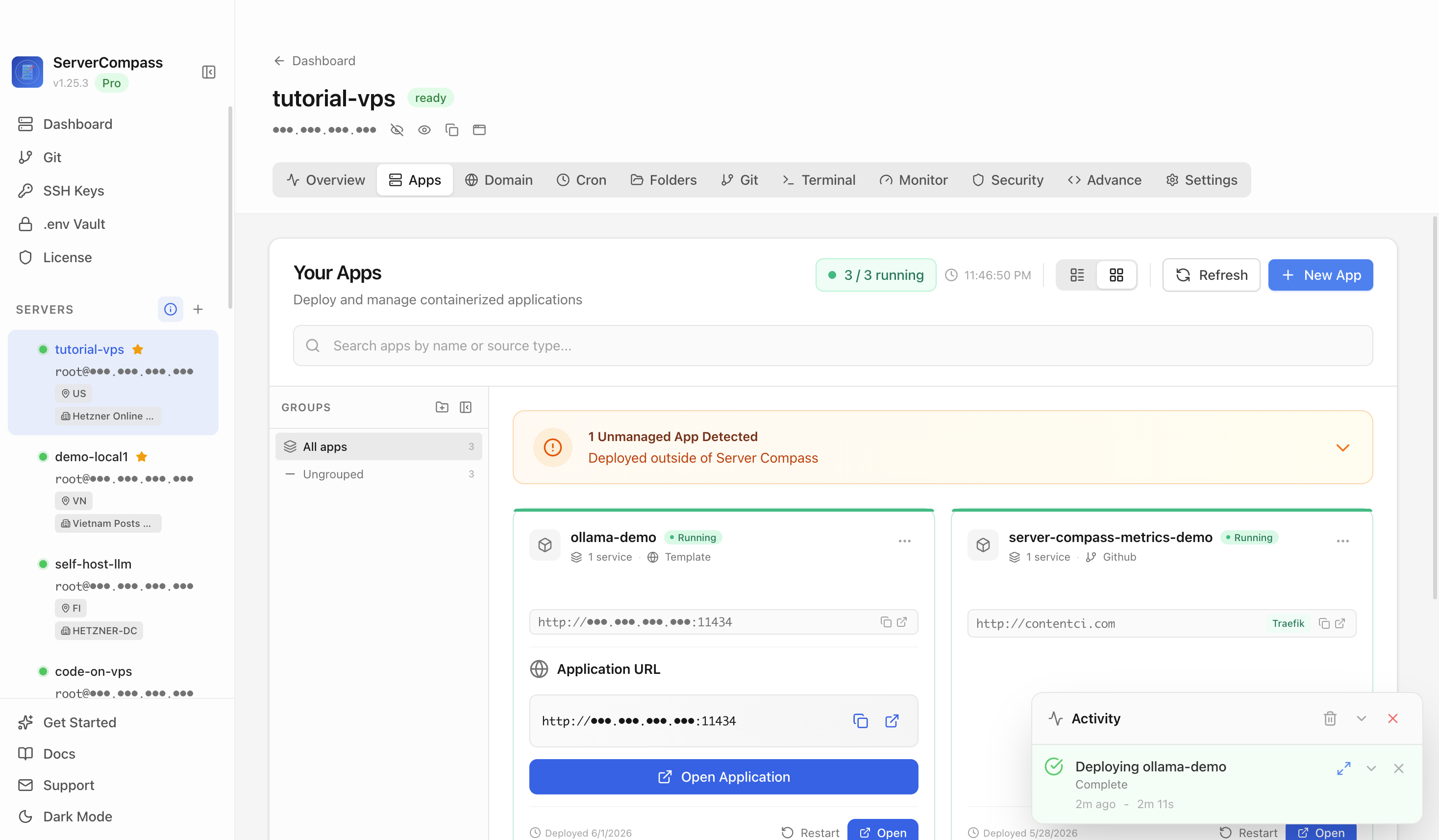Copy the server IP address under tutorial-vps

click(452, 130)
